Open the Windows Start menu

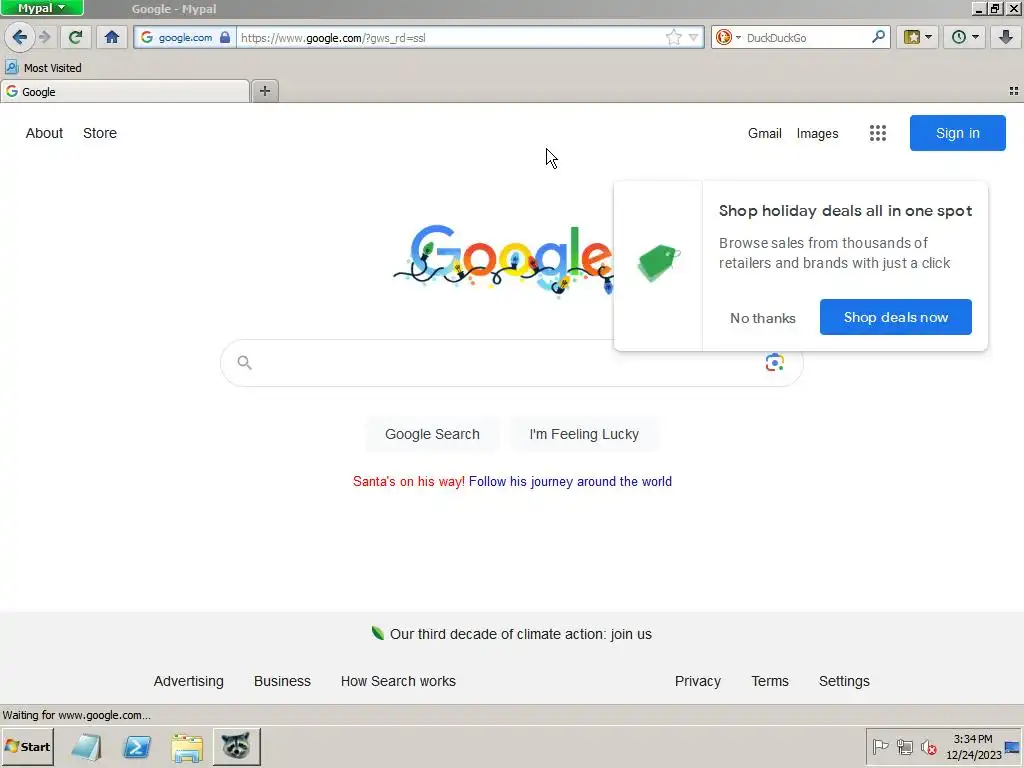tap(28, 746)
